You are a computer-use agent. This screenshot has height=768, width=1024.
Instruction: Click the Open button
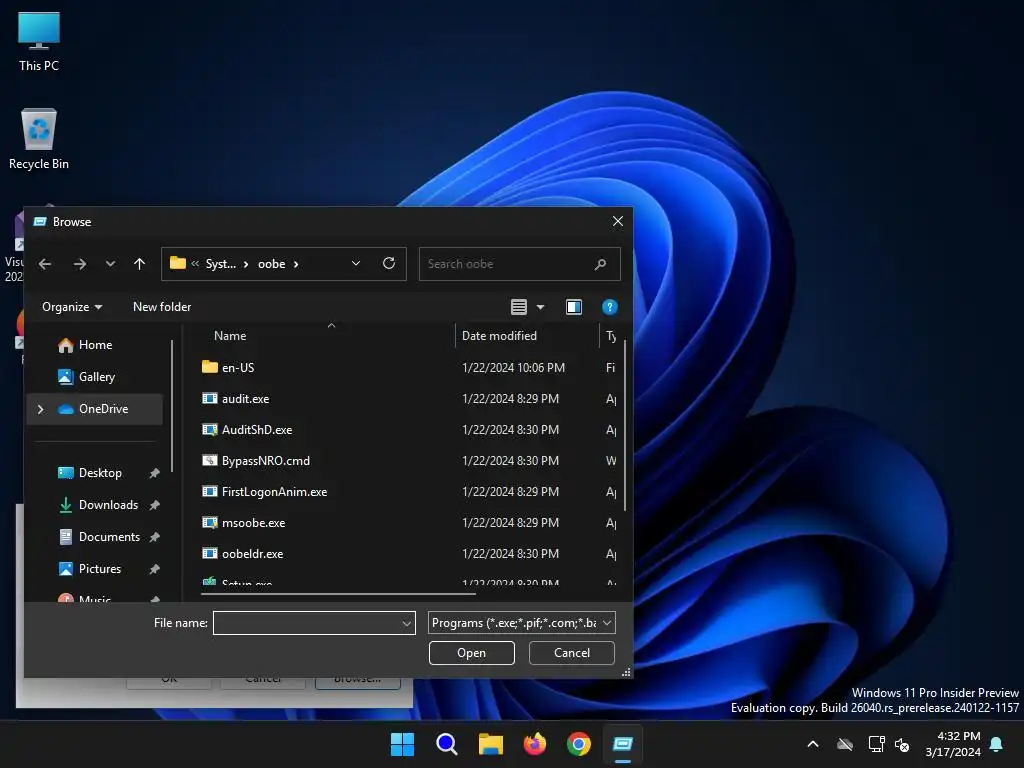point(472,653)
